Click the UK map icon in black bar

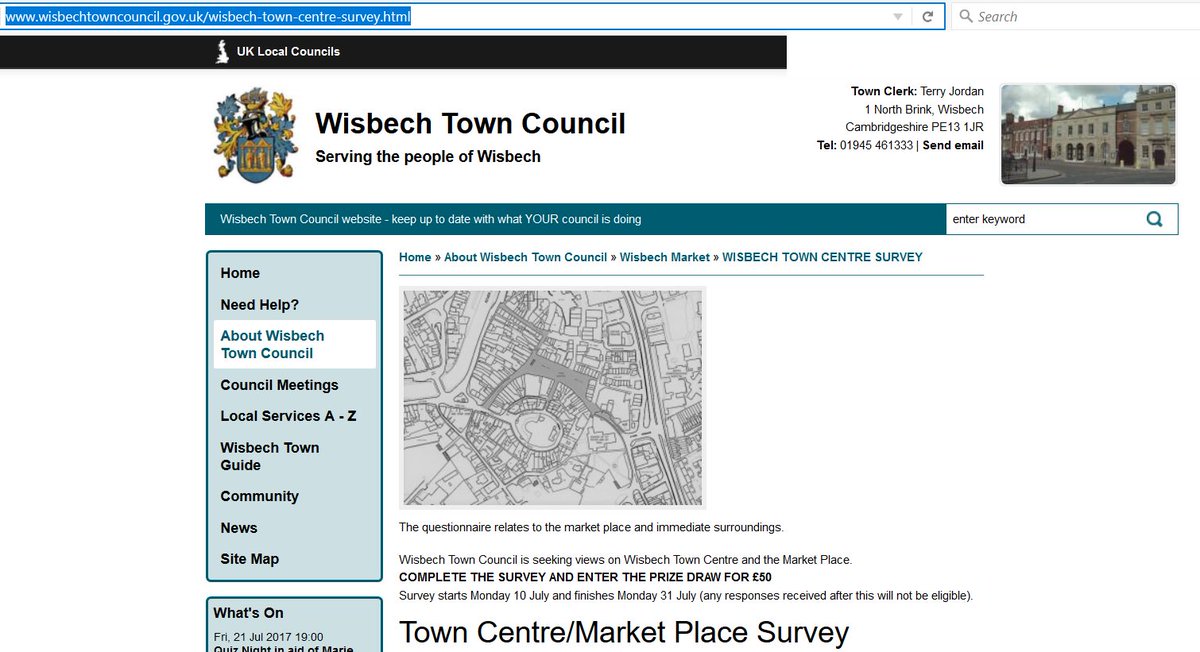point(222,51)
